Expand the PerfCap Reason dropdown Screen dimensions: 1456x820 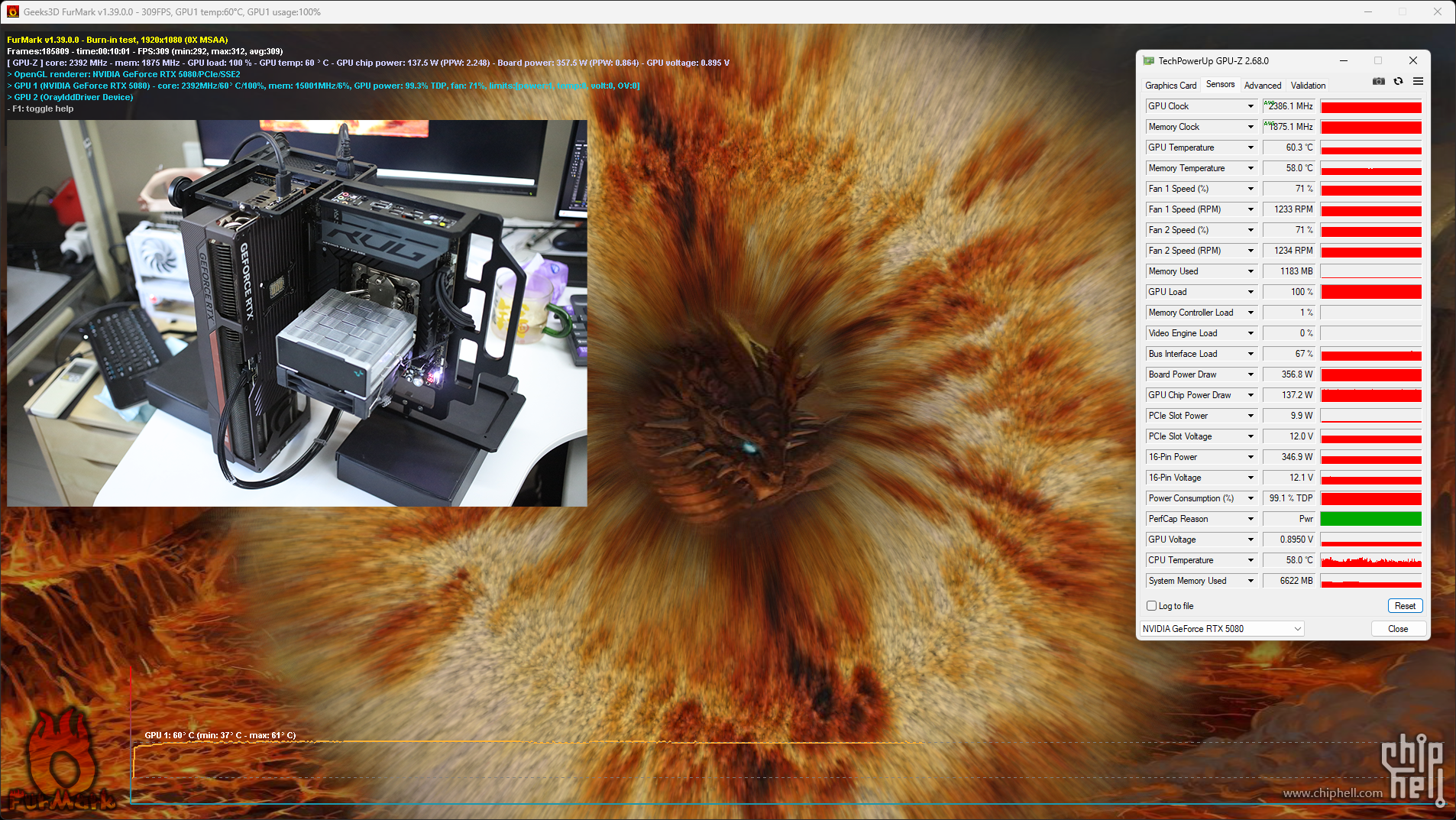coord(1251,519)
